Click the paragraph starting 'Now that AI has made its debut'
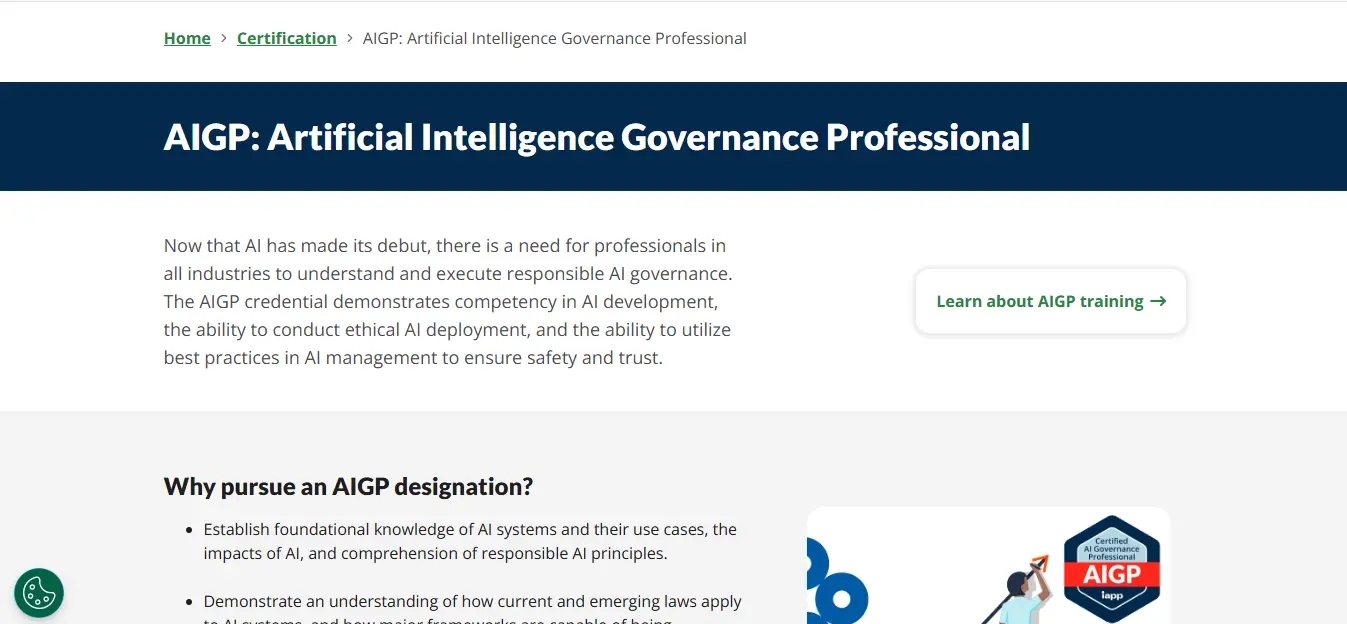 pyautogui.click(x=449, y=301)
